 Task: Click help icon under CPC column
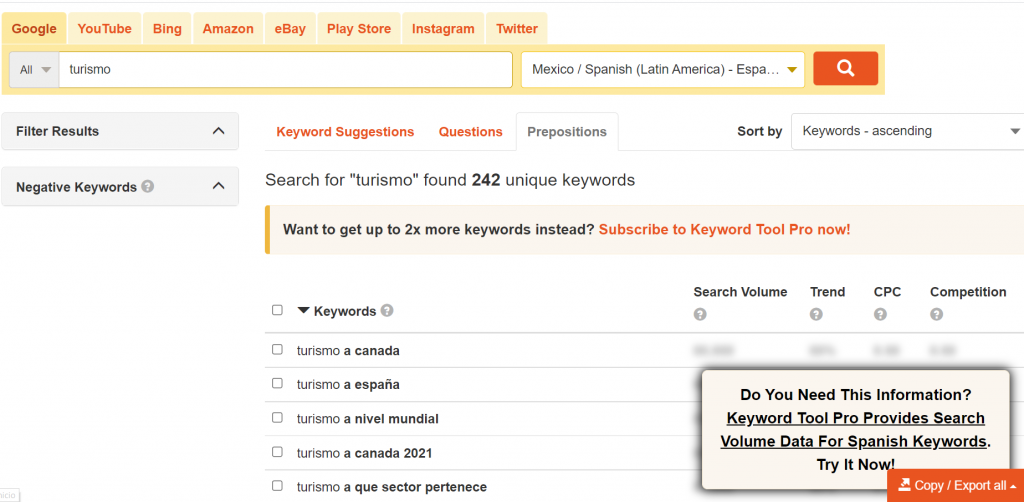pos(880,314)
